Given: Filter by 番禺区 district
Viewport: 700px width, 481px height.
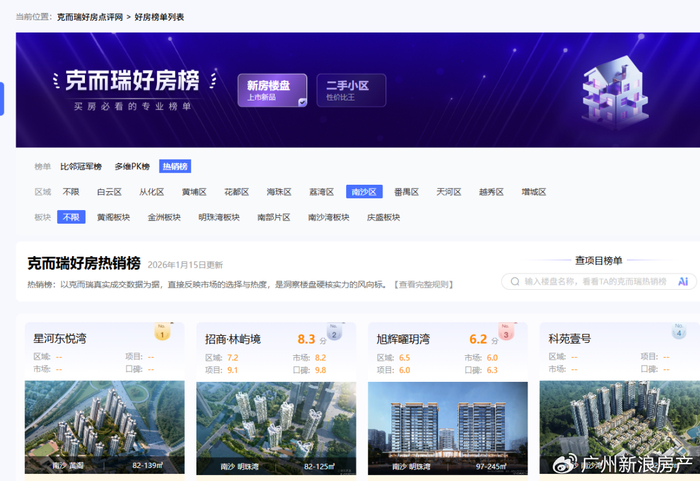Looking at the screenshot, I should click(407, 192).
